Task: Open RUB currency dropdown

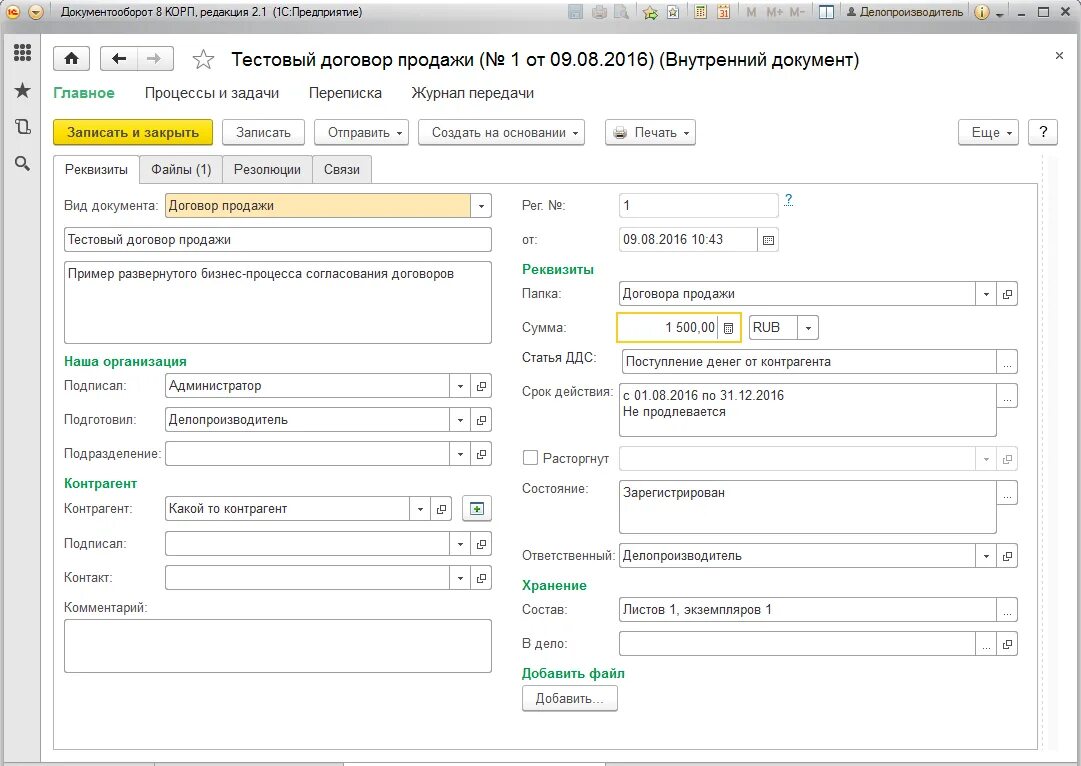Action: coord(808,327)
